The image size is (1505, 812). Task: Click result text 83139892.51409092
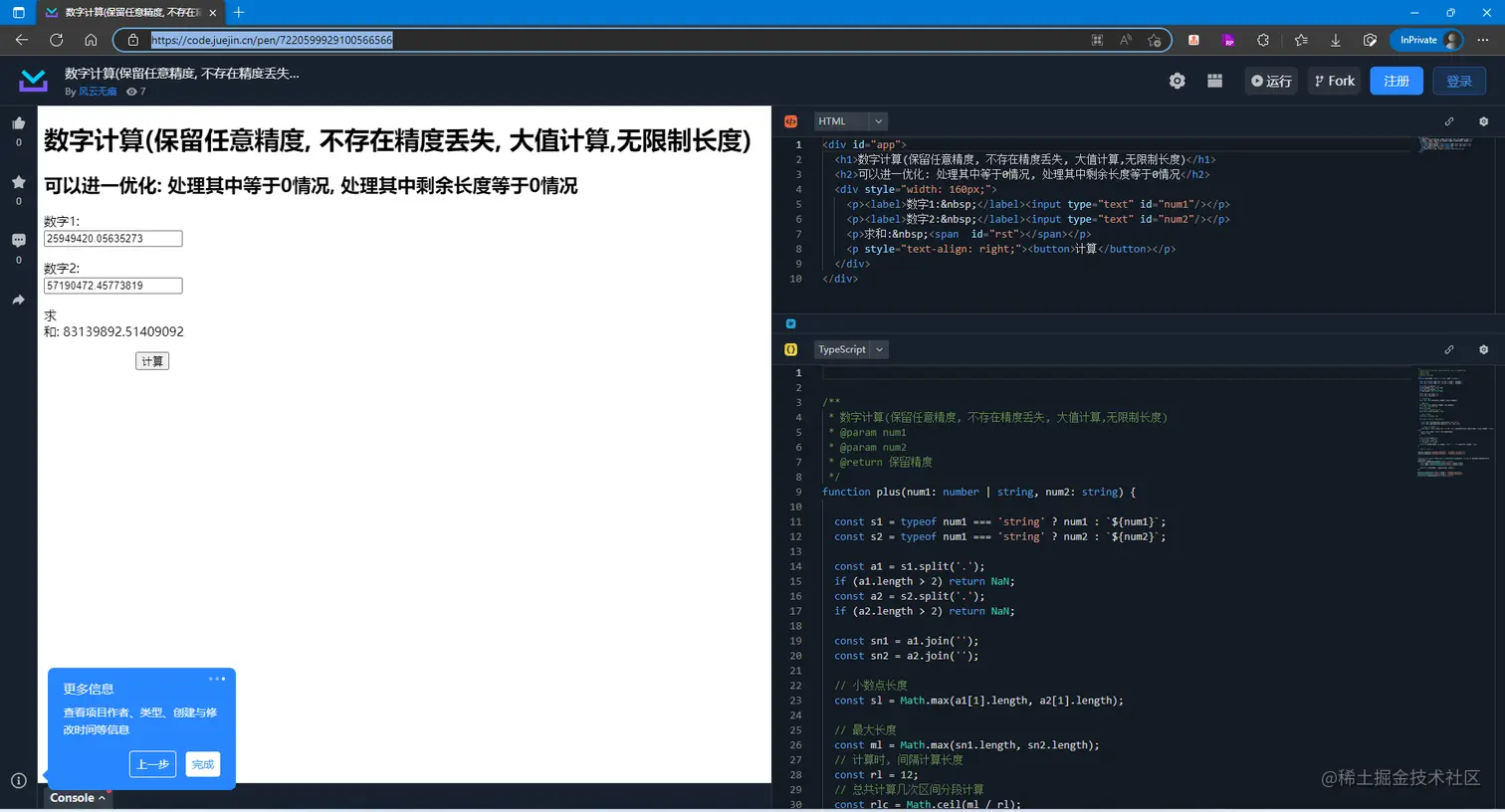[123, 332]
